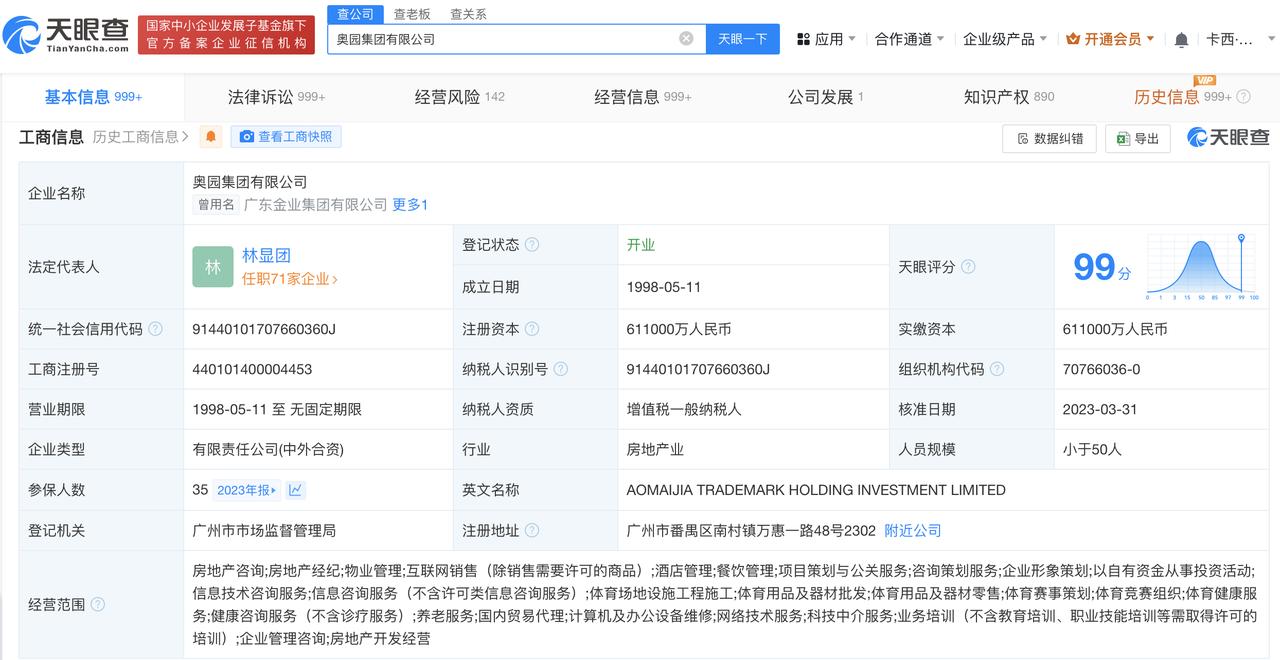
Task: Click the help icon beside 组织机构代码
Action: click(996, 369)
